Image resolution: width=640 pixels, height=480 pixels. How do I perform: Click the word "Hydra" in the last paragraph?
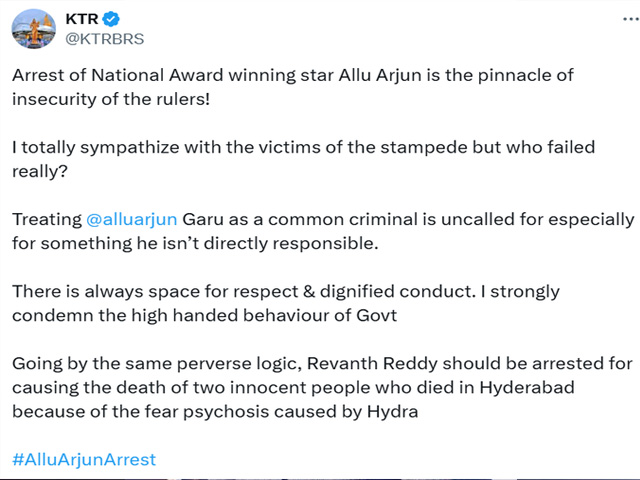[393, 411]
